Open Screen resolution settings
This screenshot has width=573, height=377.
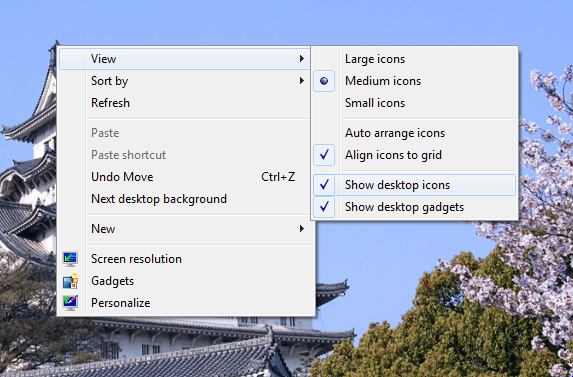(x=136, y=259)
